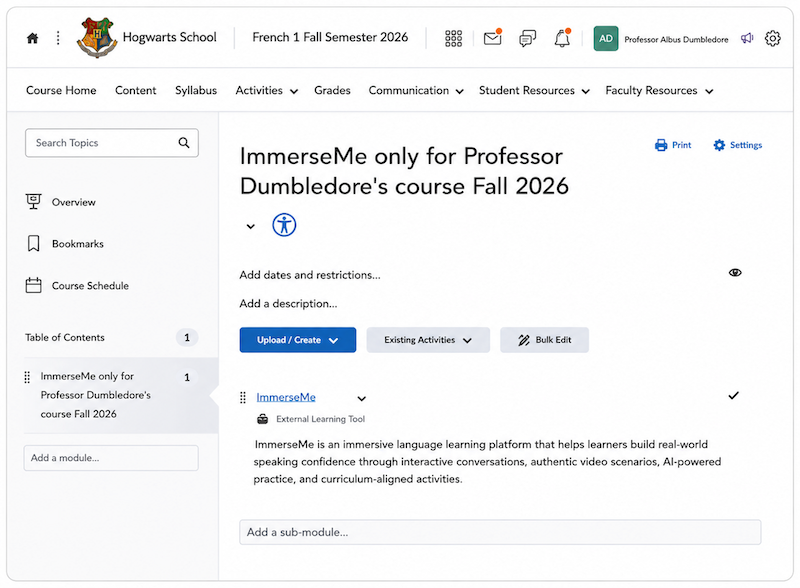Click French 1 Fall Semester 2026 title
The width and height of the screenshot is (800, 588).
pyautogui.click(x=330, y=37)
